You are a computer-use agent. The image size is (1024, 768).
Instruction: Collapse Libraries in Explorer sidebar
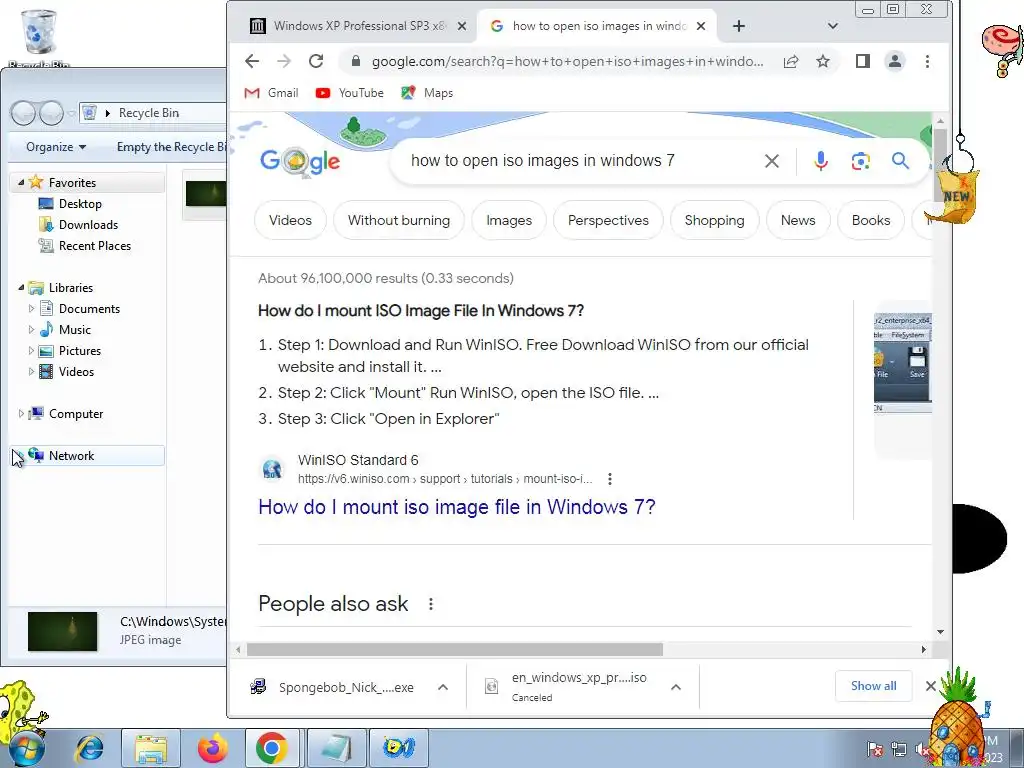coord(21,287)
